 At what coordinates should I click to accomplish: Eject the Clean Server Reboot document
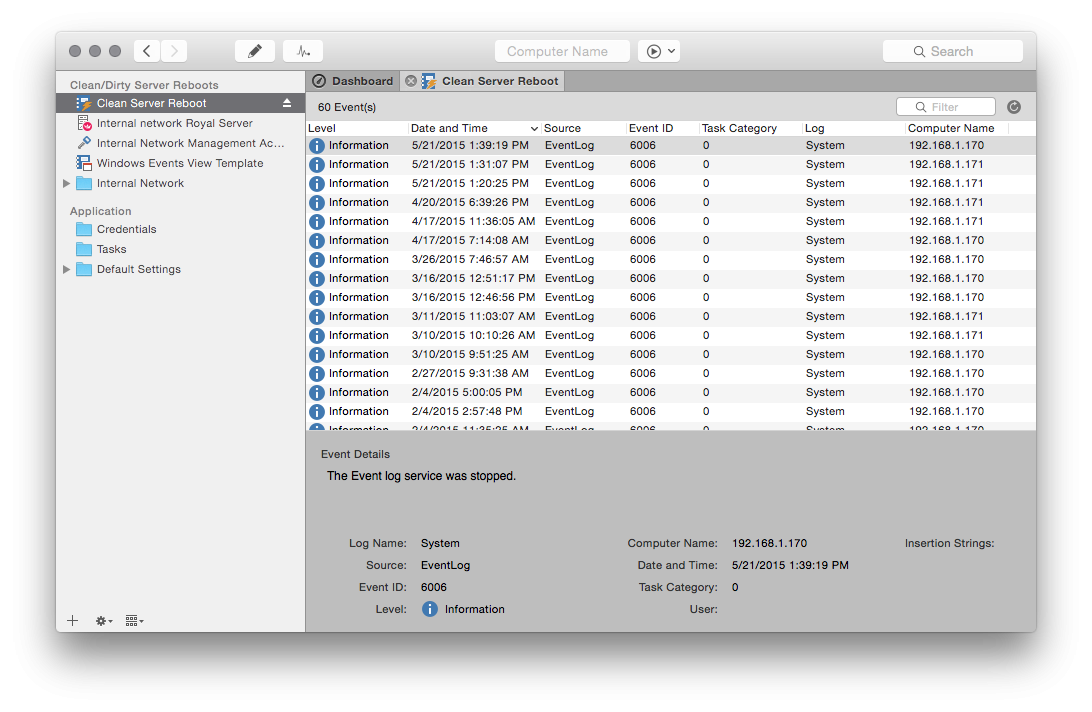pos(287,103)
